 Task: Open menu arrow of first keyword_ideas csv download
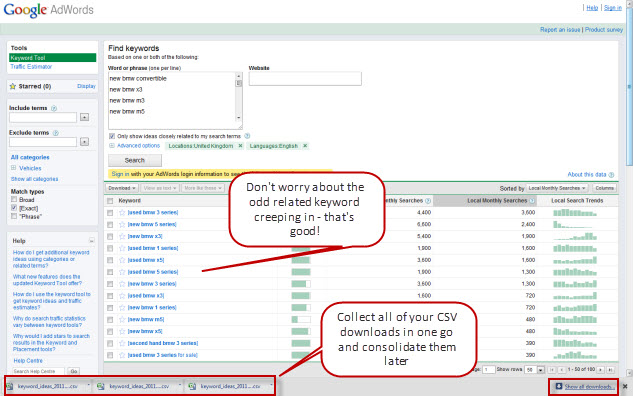[88, 386]
